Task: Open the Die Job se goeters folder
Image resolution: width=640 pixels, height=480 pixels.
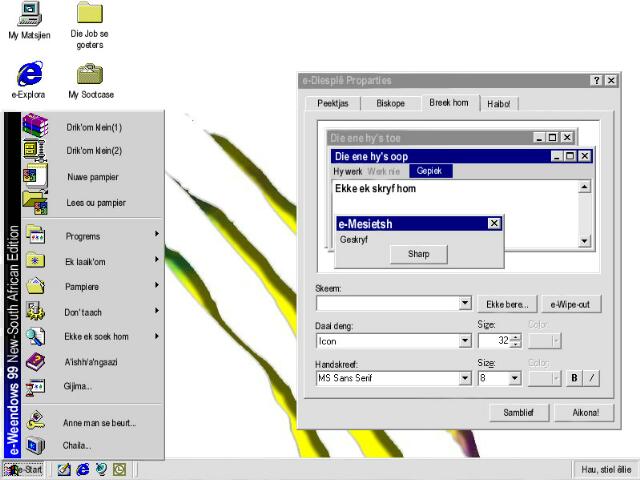Action: pyautogui.click(x=90, y=14)
